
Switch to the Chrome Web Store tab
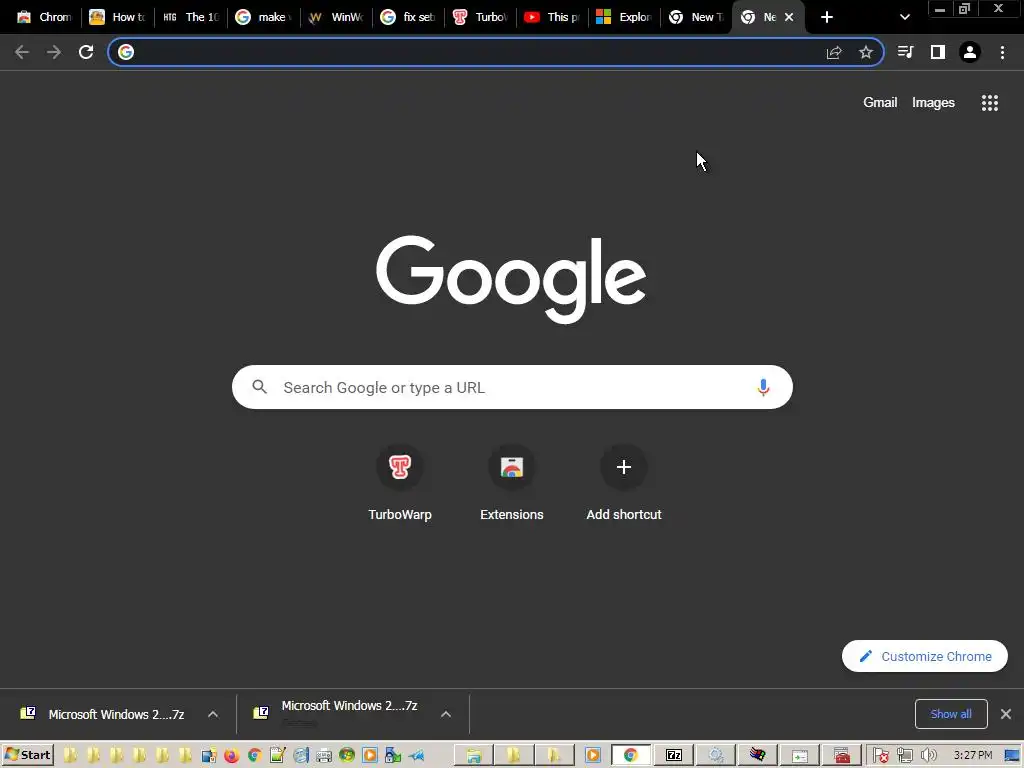(x=44, y=17)
